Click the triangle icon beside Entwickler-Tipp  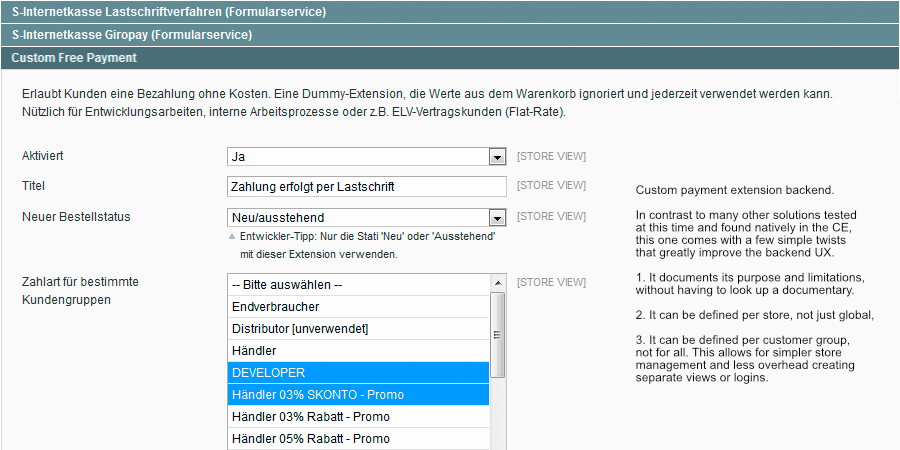[x=233, y=237]
